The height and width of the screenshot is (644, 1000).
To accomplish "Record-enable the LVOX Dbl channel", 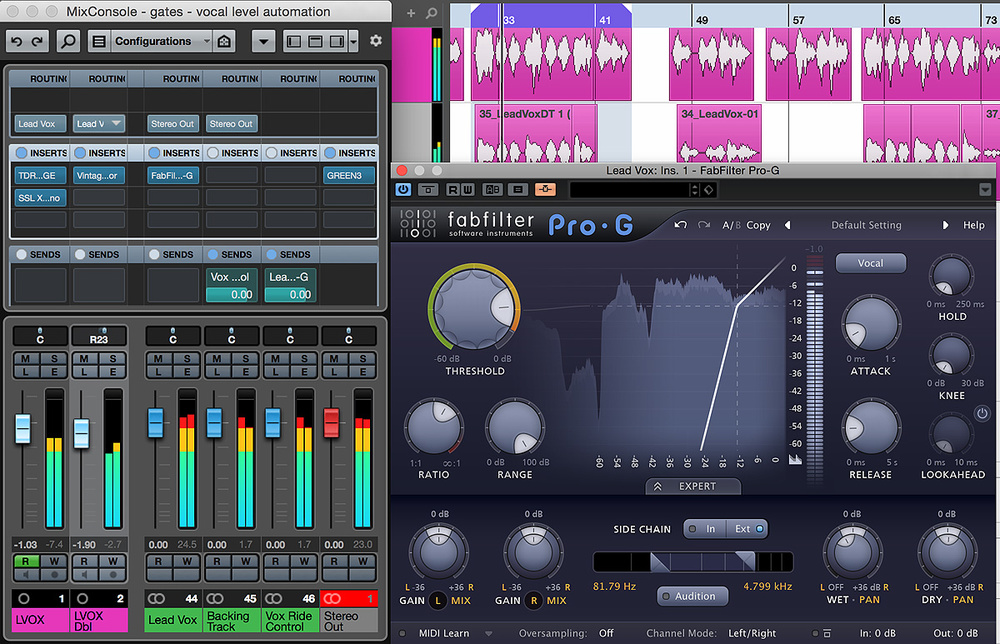I will tap(83, 599).
